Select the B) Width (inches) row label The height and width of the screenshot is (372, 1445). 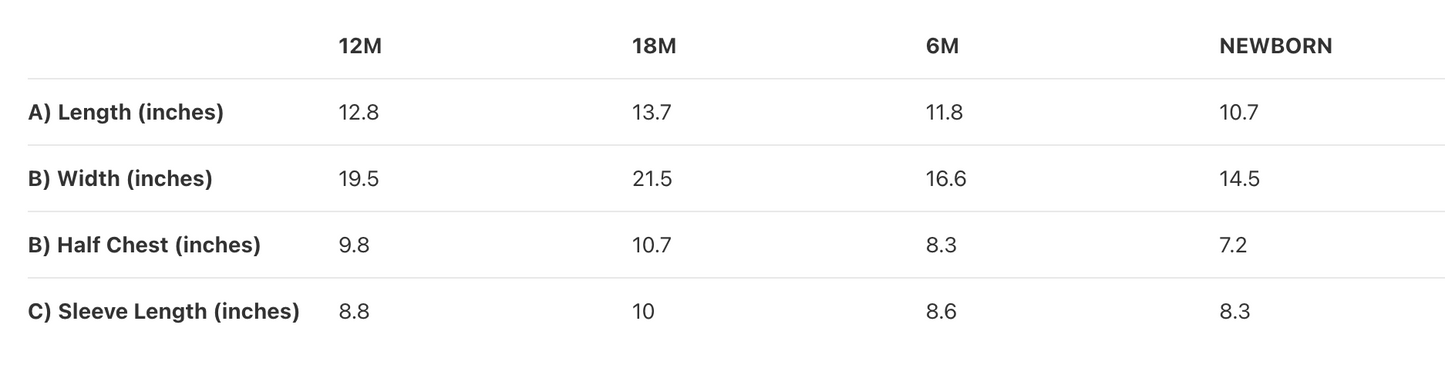(120, 178)
